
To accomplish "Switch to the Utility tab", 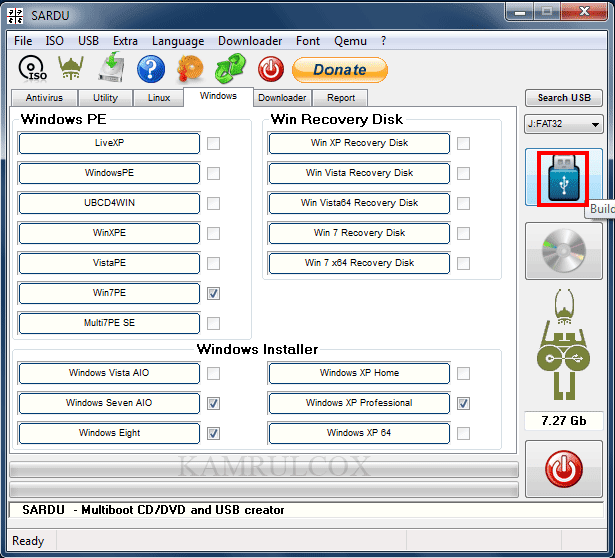I will (105, 98).
